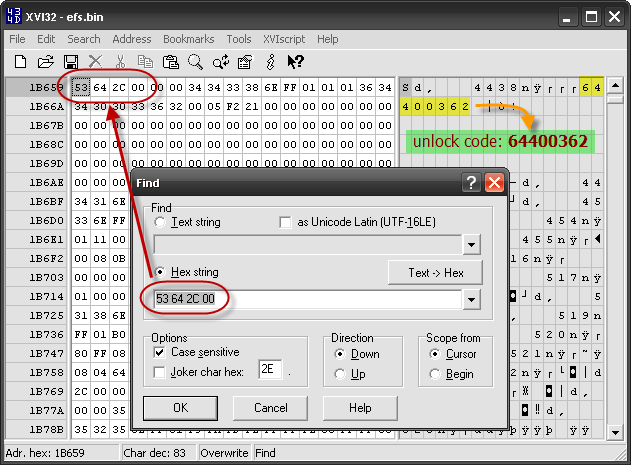The height and width of the screenshot is (465, 631).
Task: Minimize the XVI32 window
Action: [x=567, y=17]
